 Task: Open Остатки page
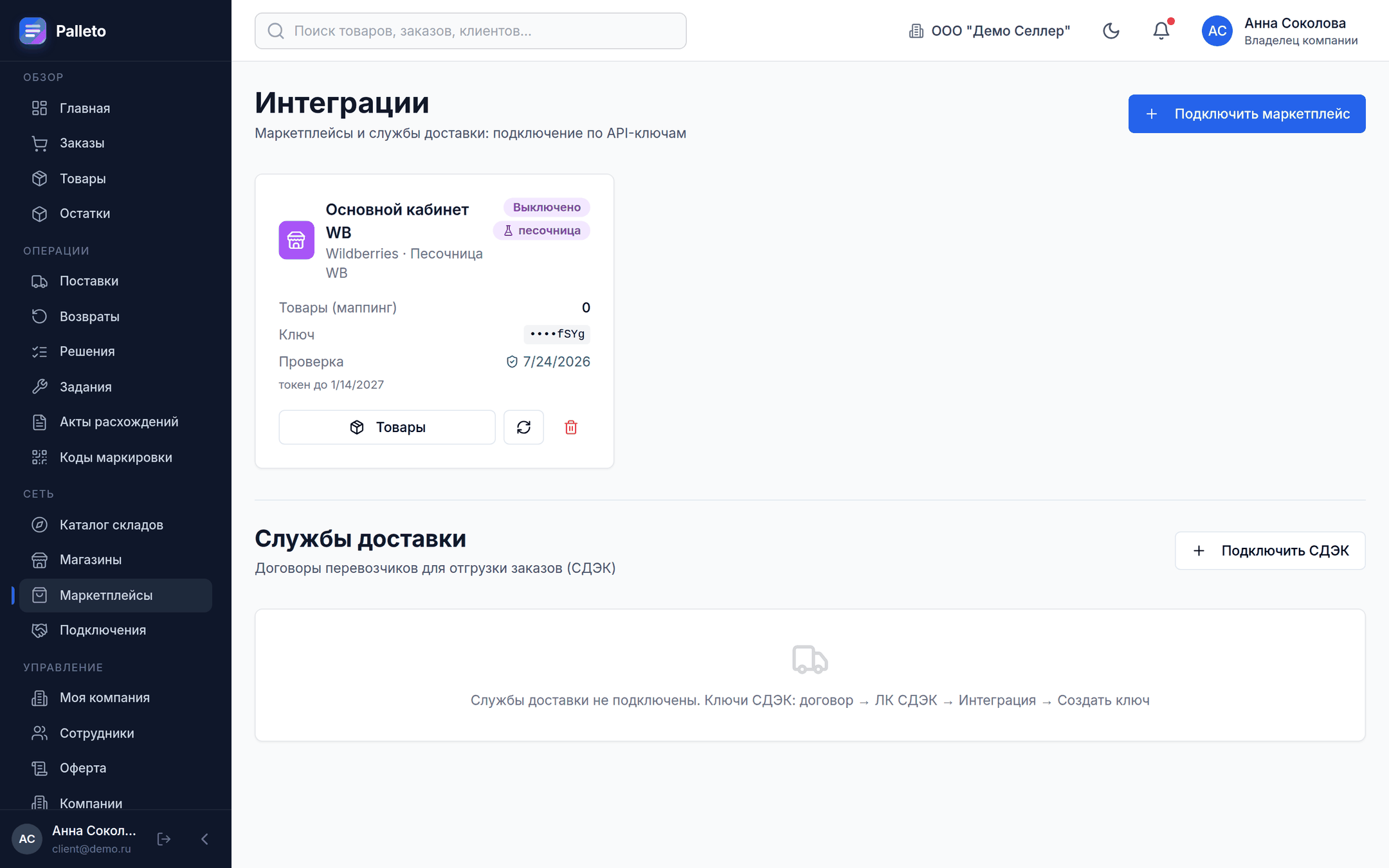click(x=116, y=213)
